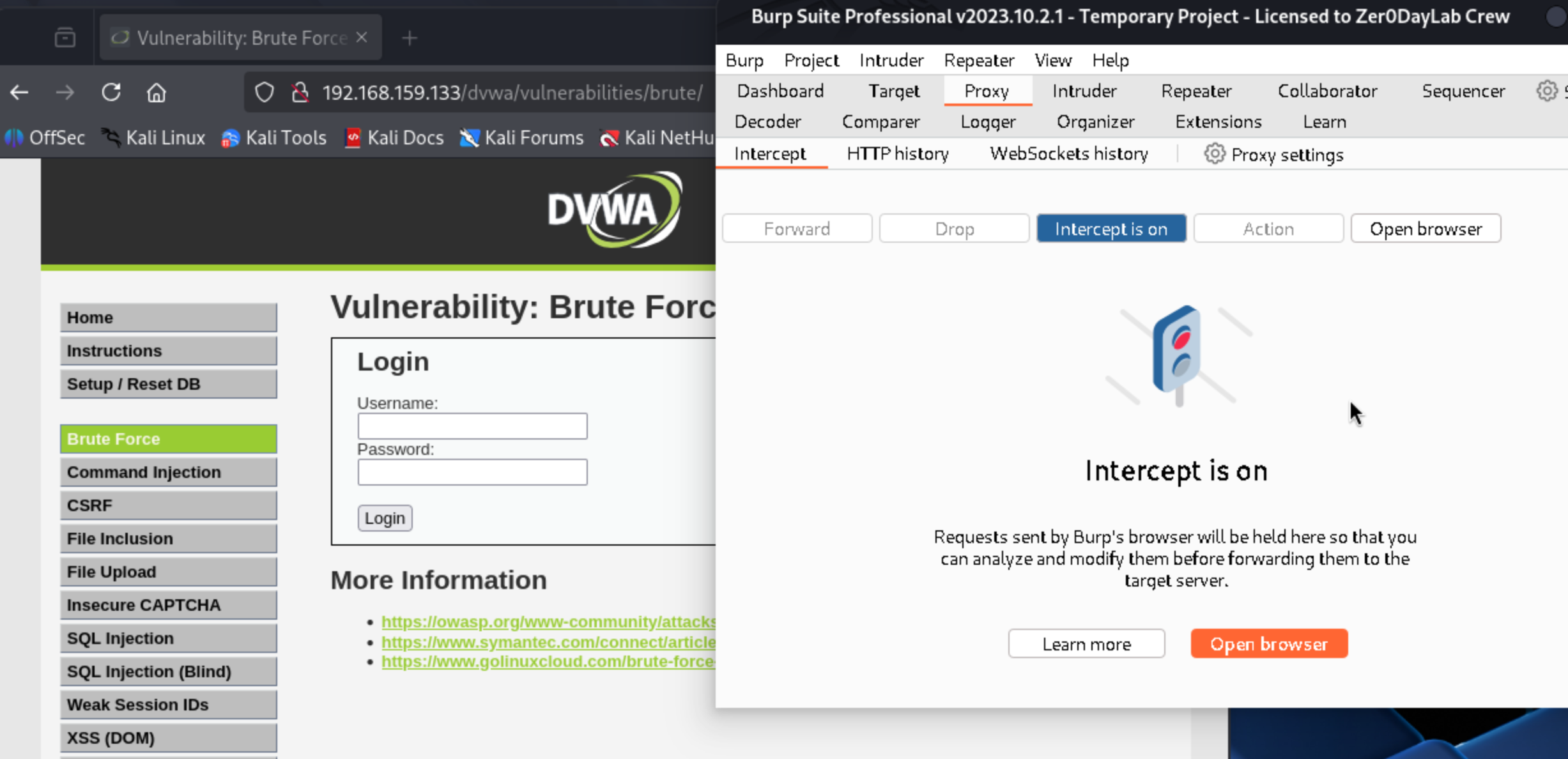Open Setup / Reset DB page
Screen dimensions: 1568x759
click(x=169, y=384)
